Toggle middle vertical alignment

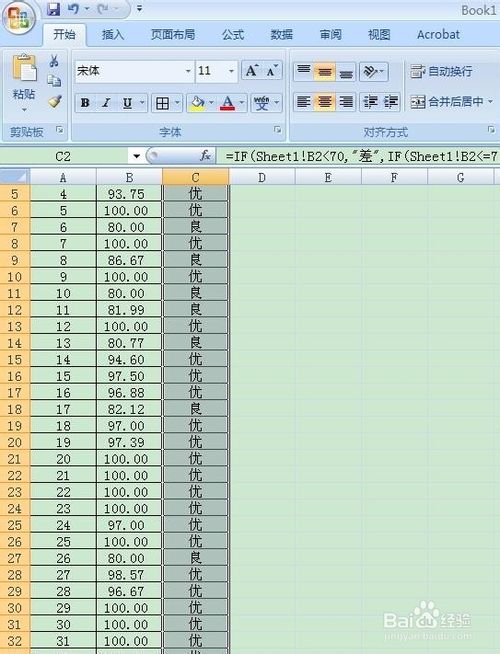(x=325, y=71)
